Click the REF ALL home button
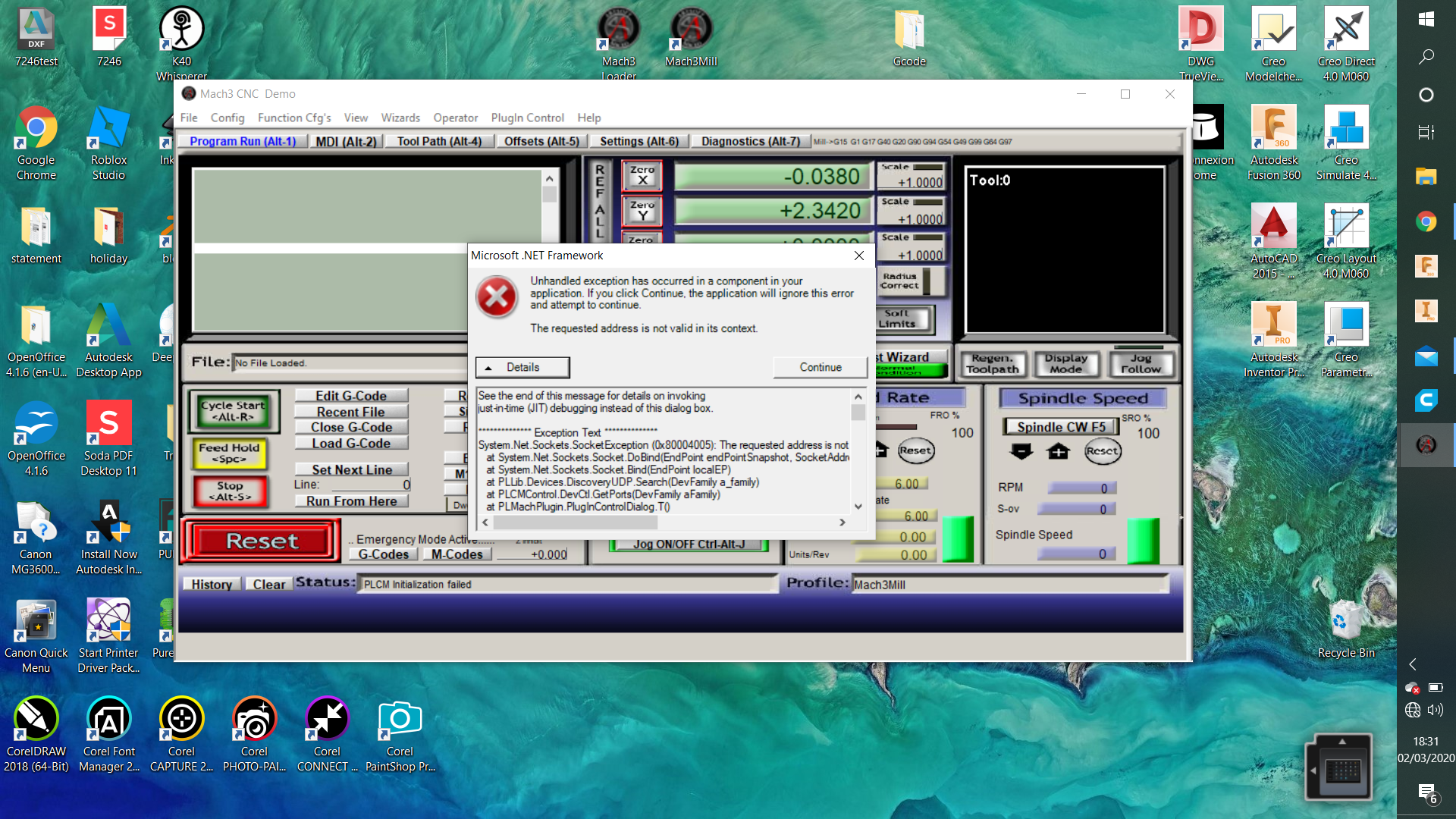The image size is (1456, 819). point(600,201)
